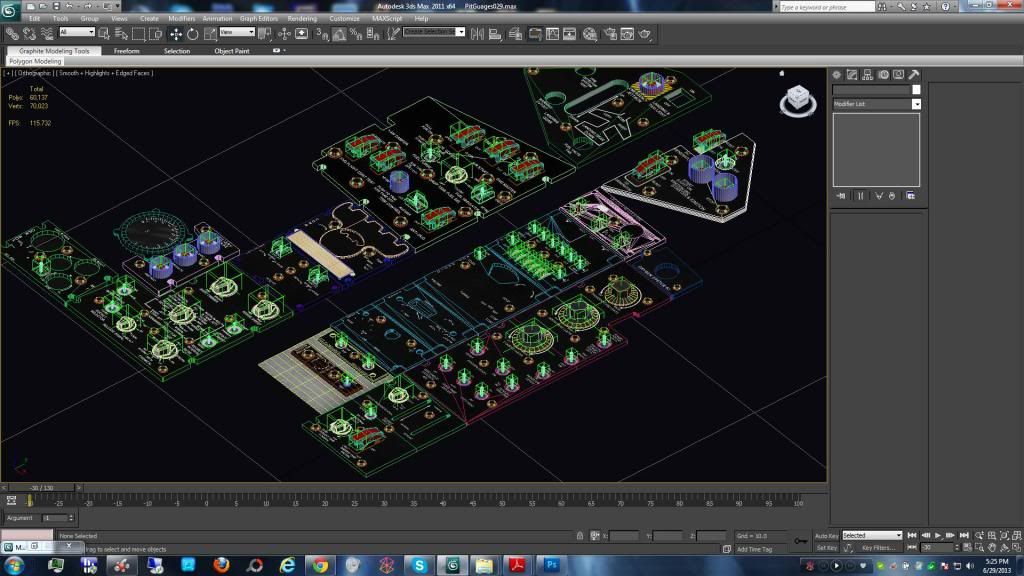Screen dimensions: 1024x576
Task: Switch to the Freeform ribbon tab
Action: pos(127,51)
